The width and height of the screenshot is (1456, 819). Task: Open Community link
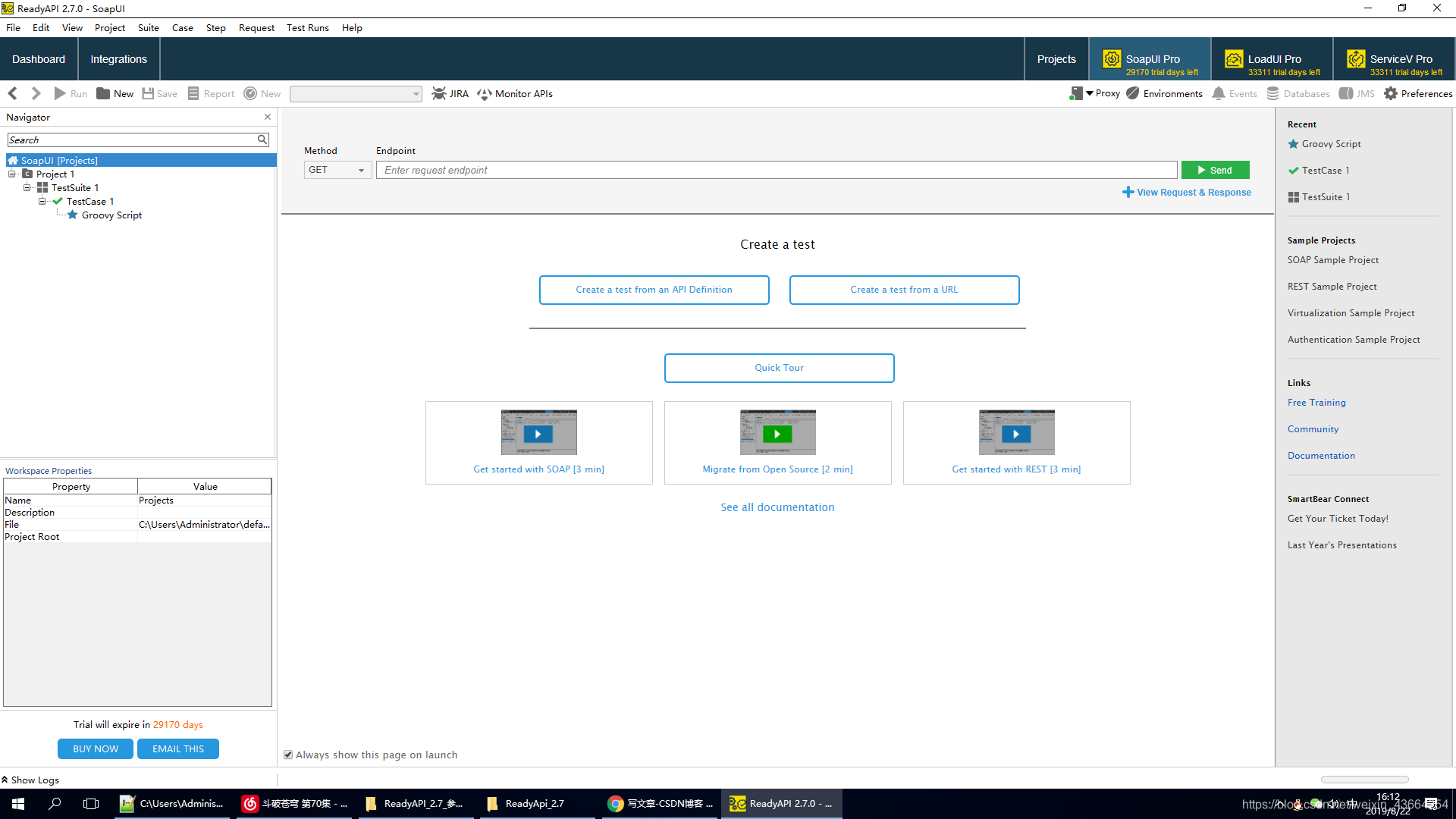[1313, 429]
